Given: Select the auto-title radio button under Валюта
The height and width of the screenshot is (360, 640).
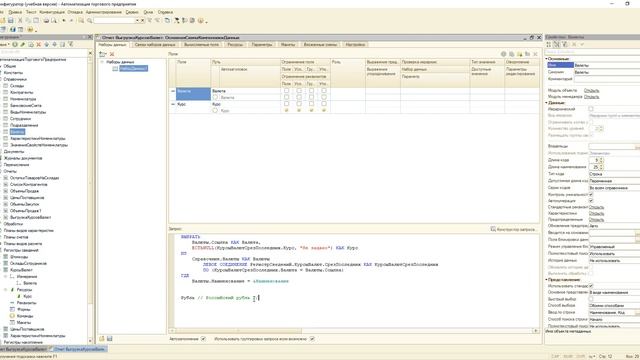Looking at the screenshot, I should (215, 98).
